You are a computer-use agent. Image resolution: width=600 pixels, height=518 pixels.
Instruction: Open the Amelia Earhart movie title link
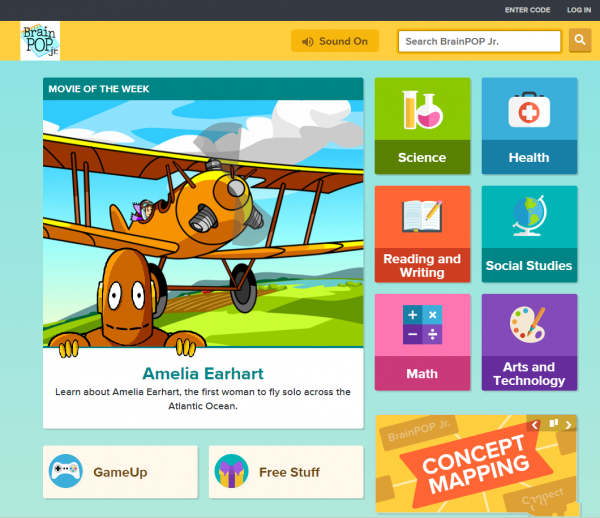(x=203, y=373)
